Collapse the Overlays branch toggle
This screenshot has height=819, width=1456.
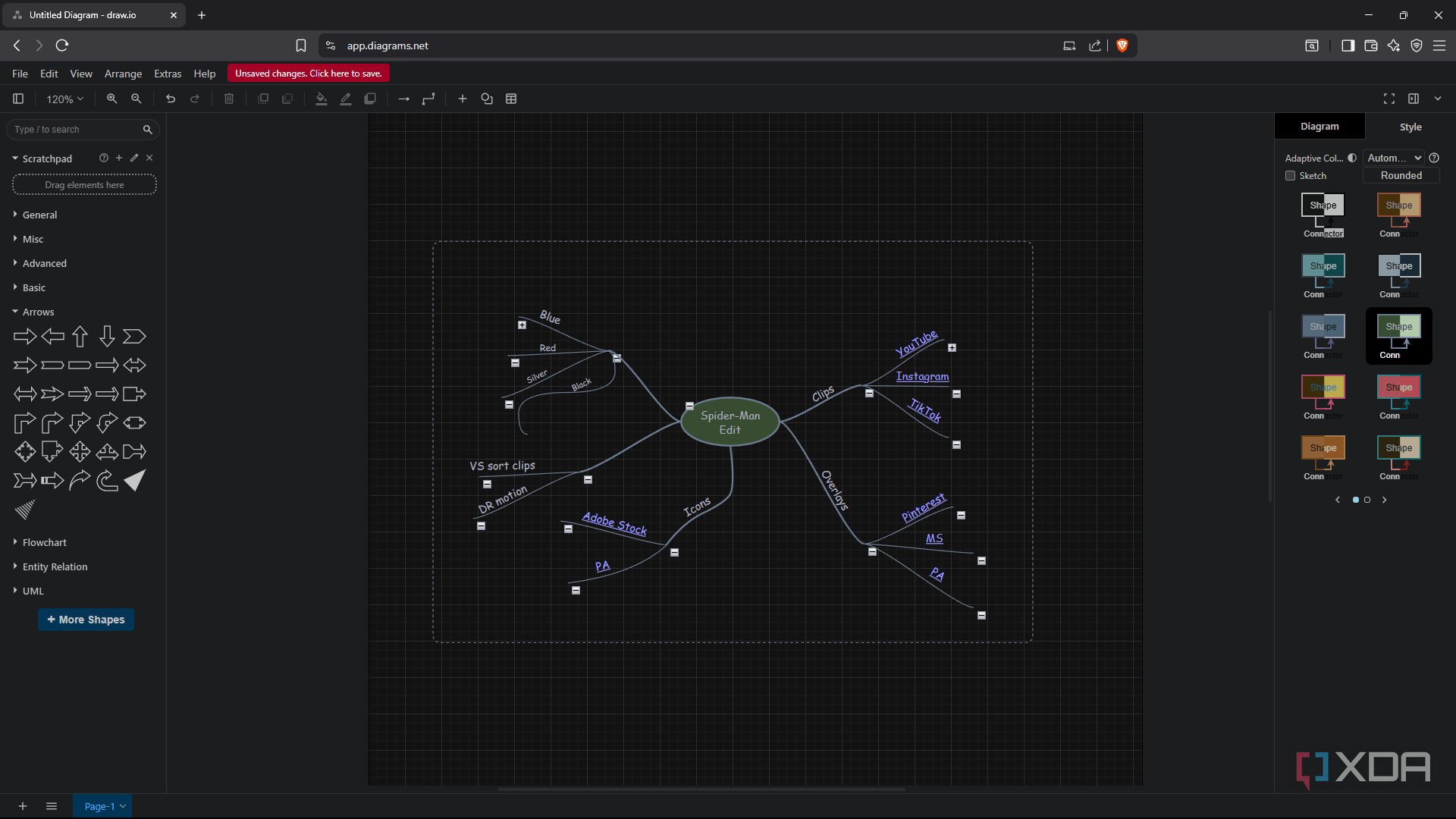coord(872,552)
